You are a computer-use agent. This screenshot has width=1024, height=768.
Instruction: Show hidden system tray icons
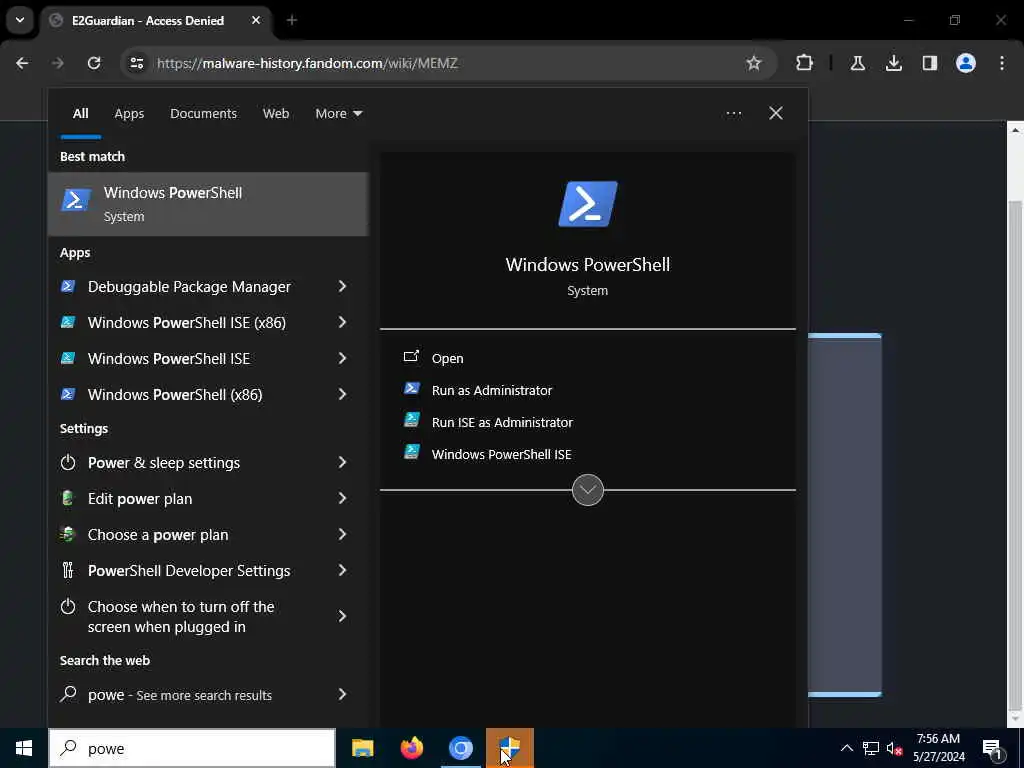coord(846,748)
